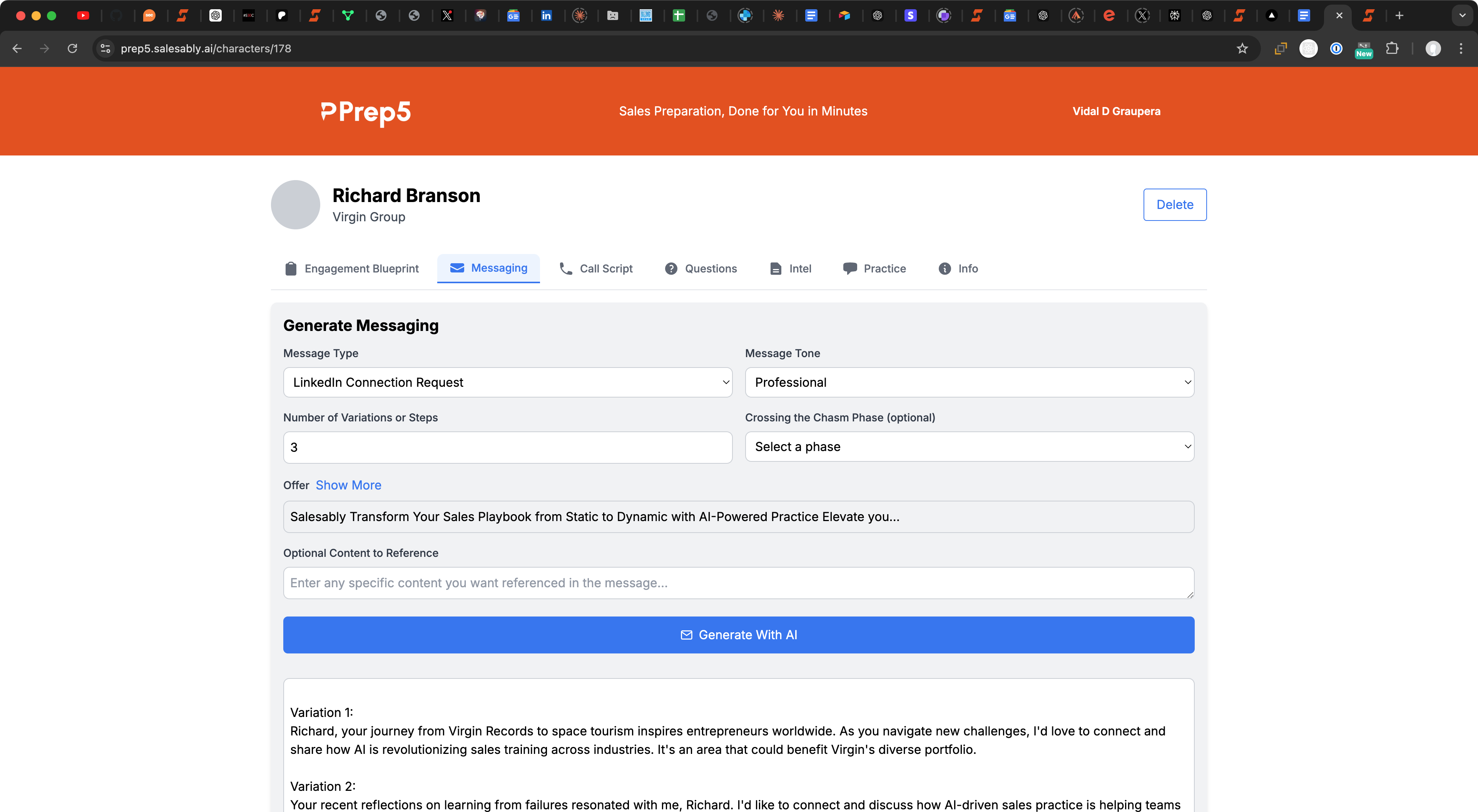
Task: Click the Show More link
Action: [x=348, y=485]
